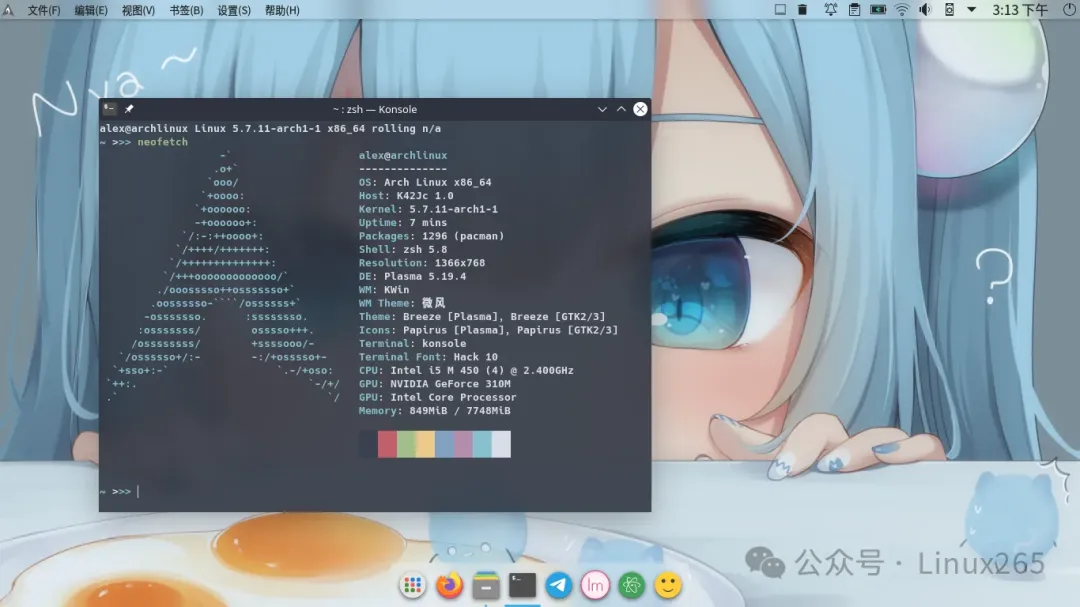
Task: Click the 3:13 下午 clock
Action: pos(1019,10)
